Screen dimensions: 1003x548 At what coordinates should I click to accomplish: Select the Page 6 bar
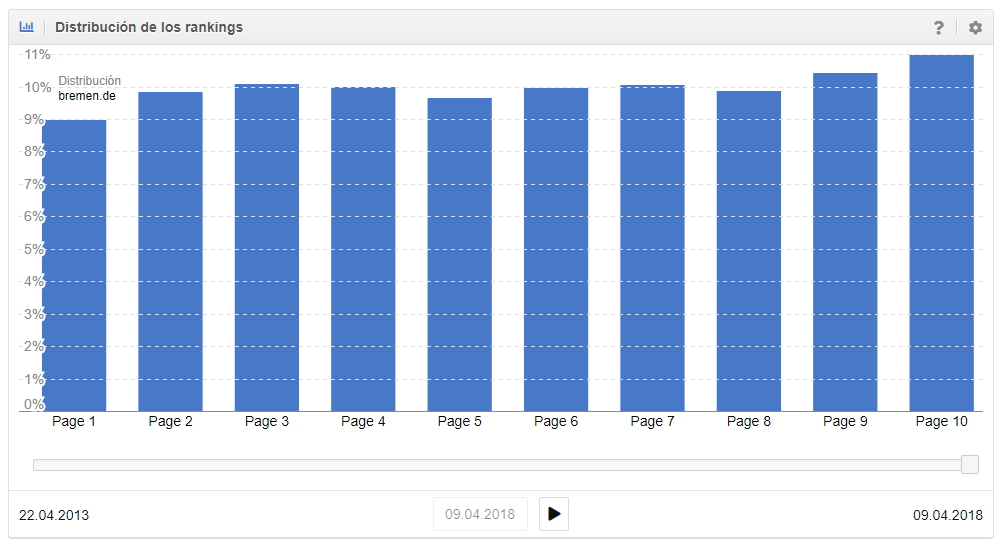coord(556,249)
